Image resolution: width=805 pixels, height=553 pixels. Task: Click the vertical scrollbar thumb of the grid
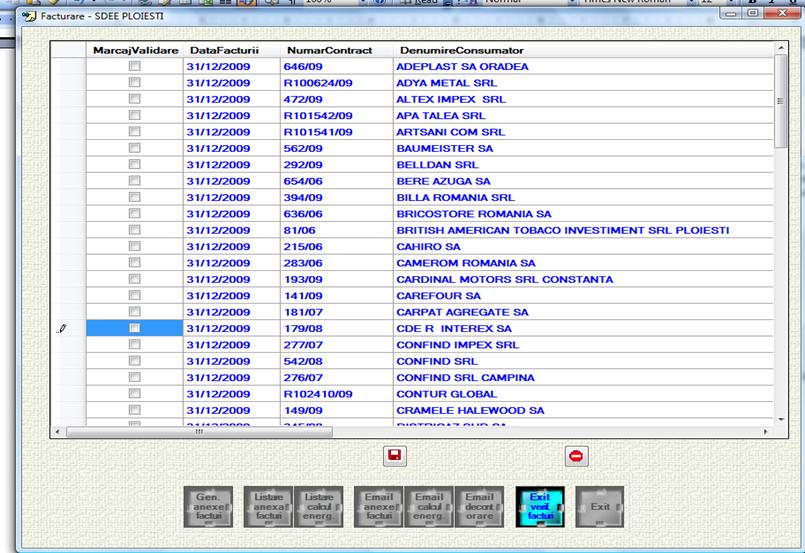click(x=781, y=101)
